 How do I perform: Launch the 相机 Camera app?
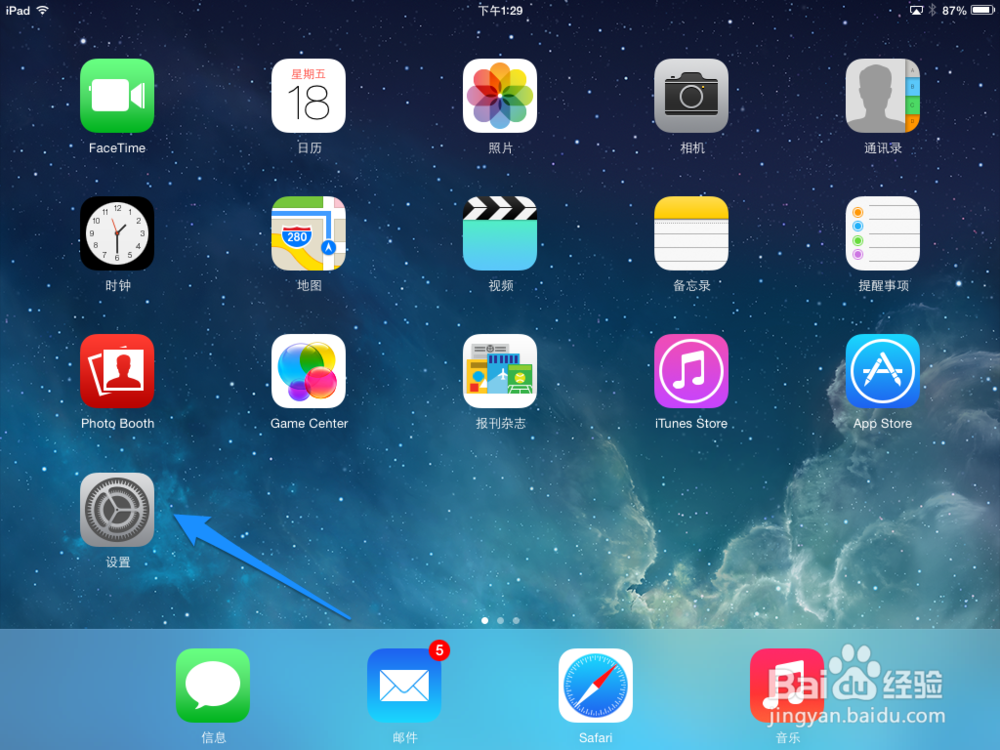pos(691,96)
